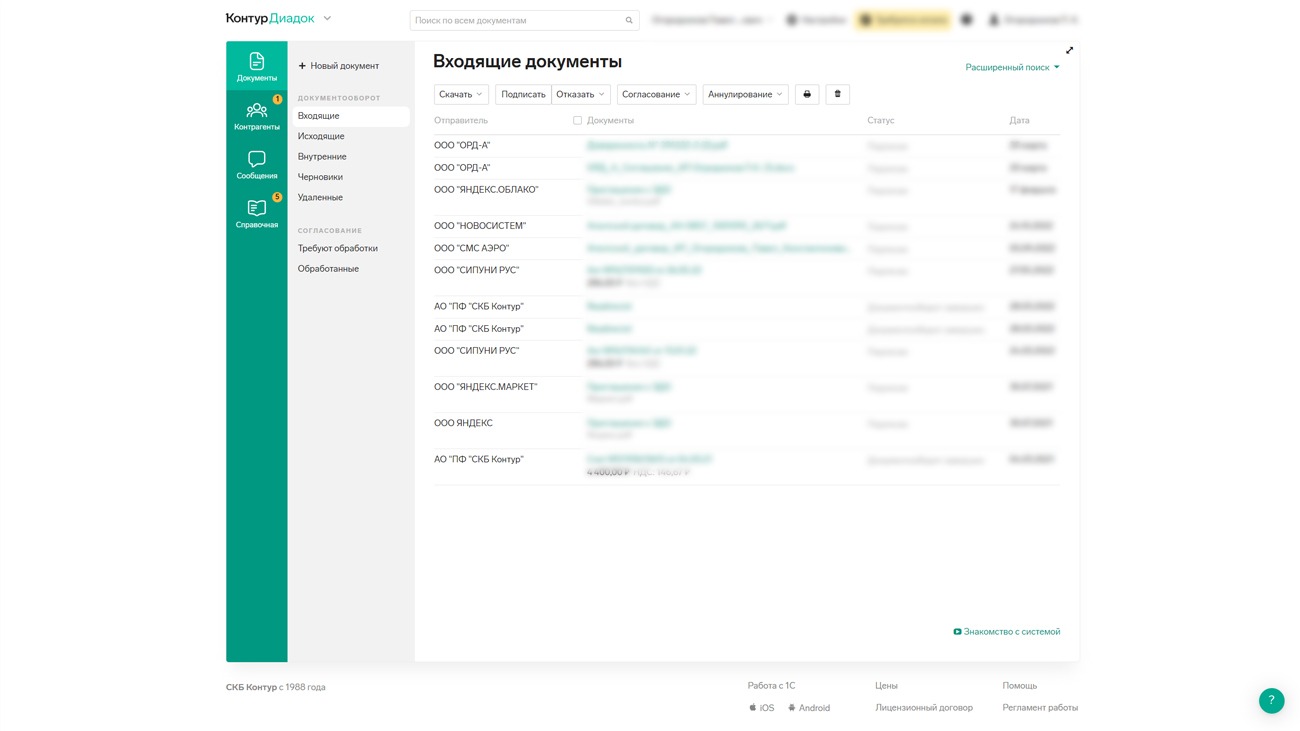Open the Справочная sidebar section
Image resolution: width=1300 pixels, height=731 pixels.
256,213
